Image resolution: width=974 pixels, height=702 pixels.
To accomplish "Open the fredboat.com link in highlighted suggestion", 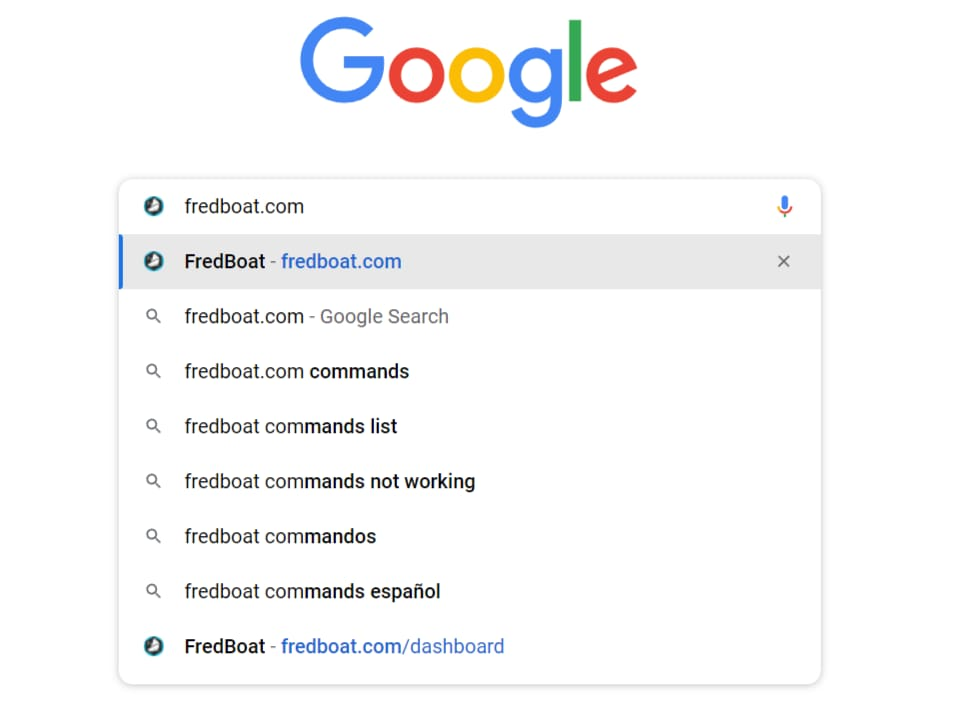I will pyautogui.click(x=341, y=262).
